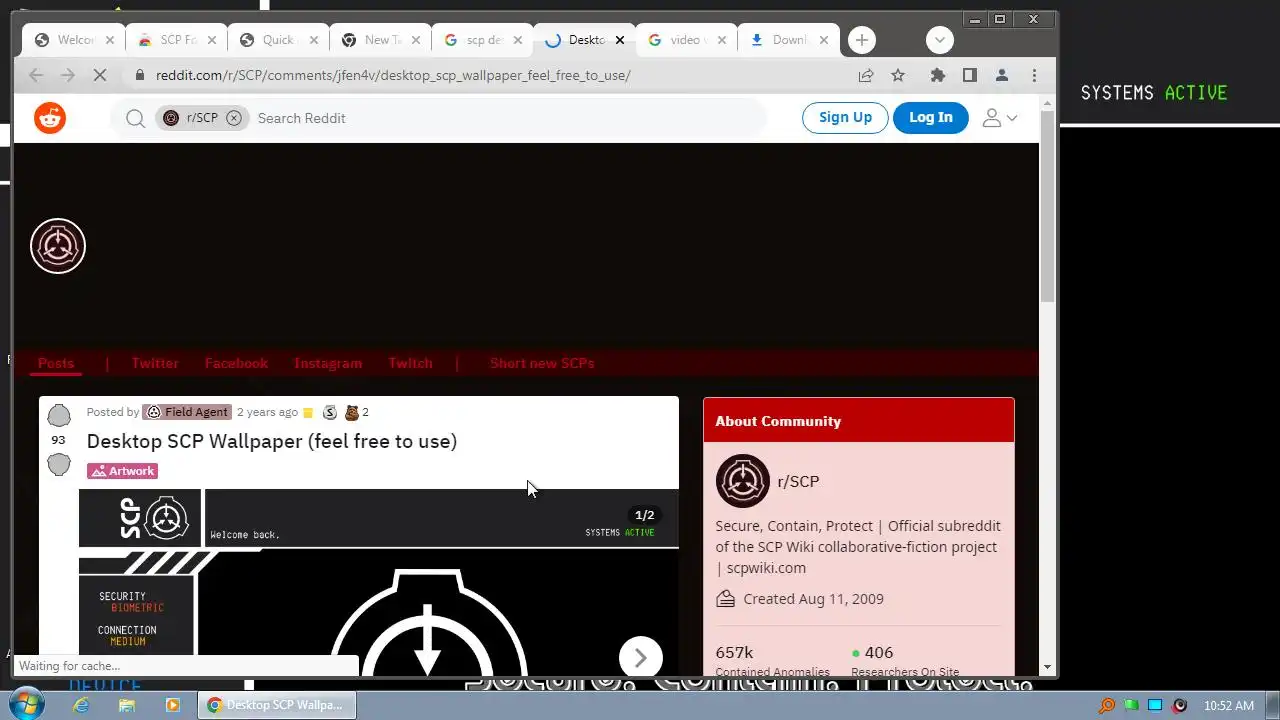Click the Chrome taskbar window button
The width and height of the screenshot is (1280, 720).
(x=276, y=705)
